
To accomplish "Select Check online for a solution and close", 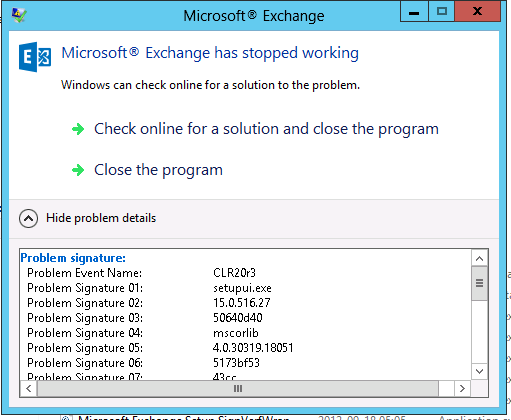I will tap(266, 129).
